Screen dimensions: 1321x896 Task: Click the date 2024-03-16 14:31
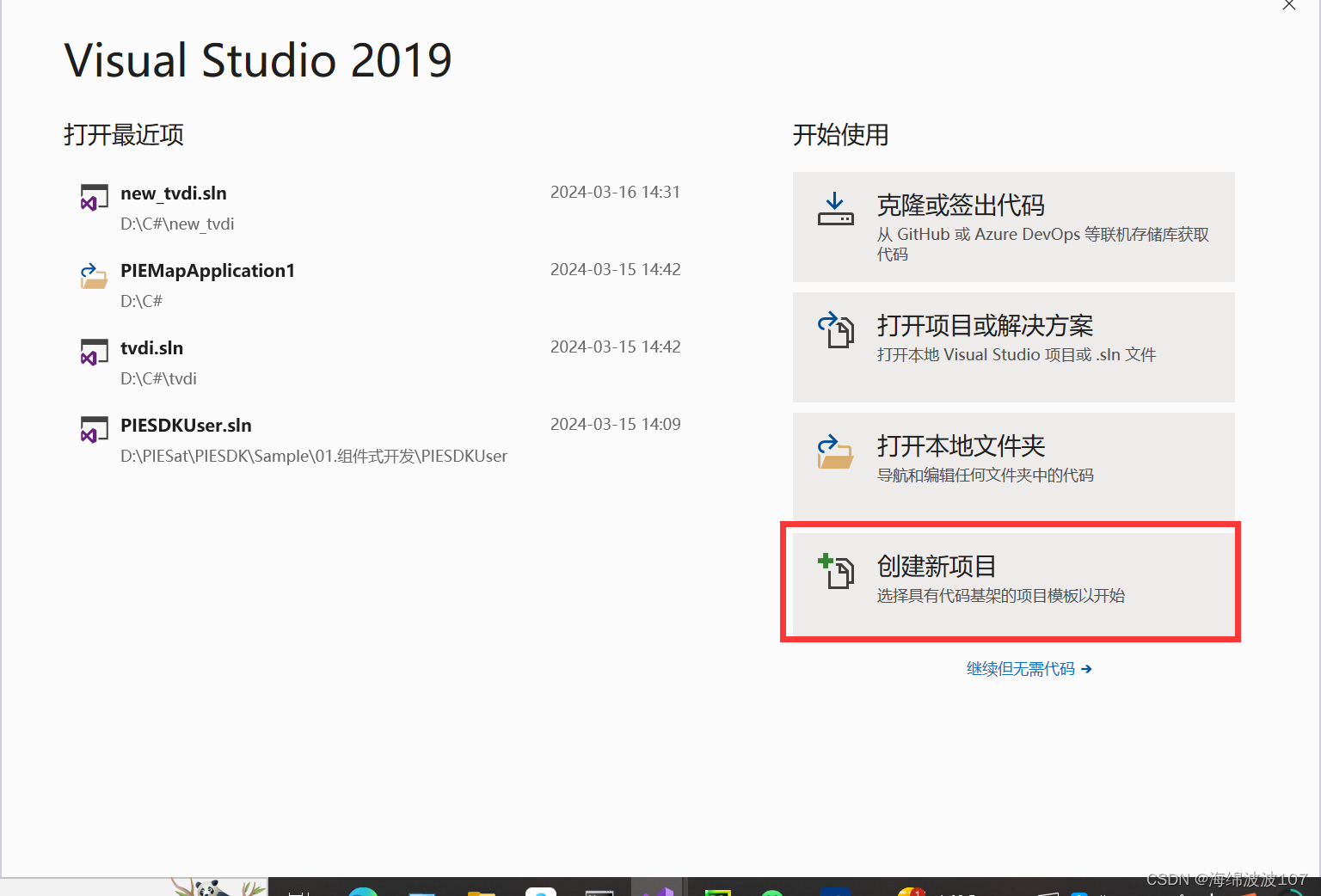coord(615,192)
